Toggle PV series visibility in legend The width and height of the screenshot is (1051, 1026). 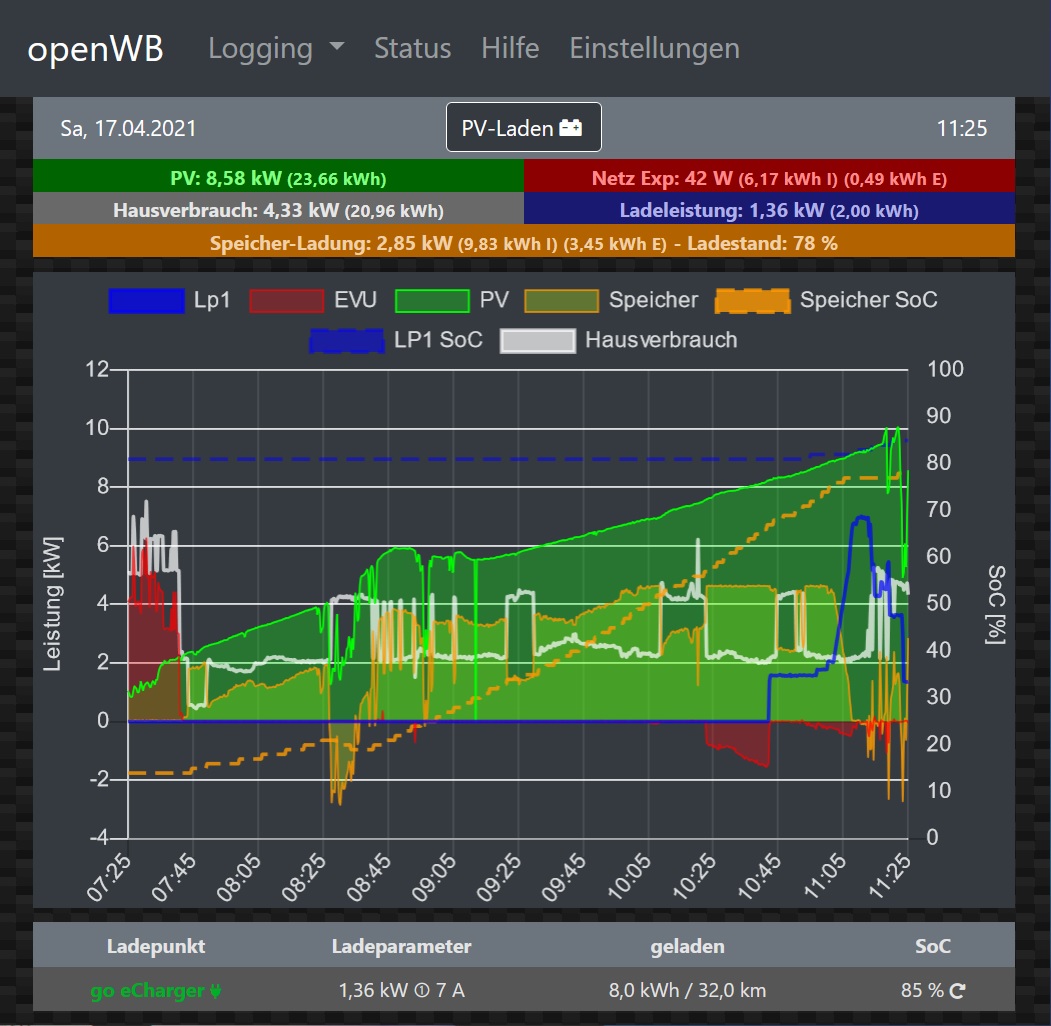pyautogui.click(x=457, y=300)
